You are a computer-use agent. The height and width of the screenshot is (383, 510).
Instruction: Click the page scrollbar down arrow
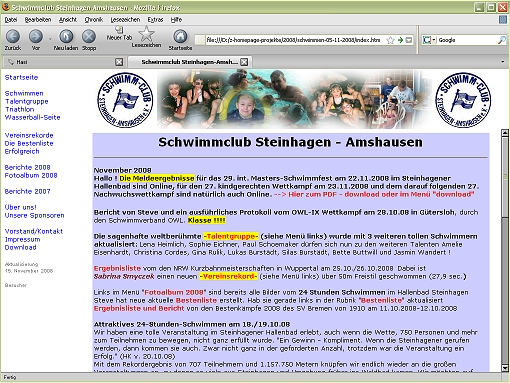click(505, 368)
